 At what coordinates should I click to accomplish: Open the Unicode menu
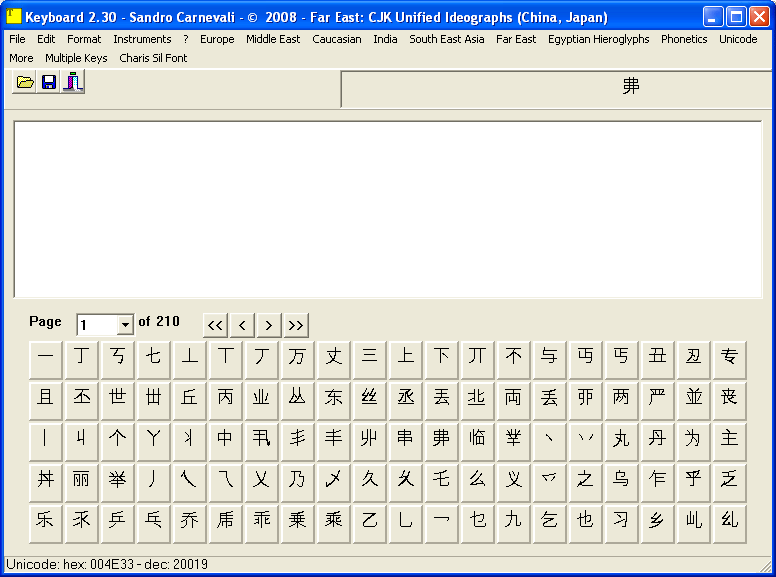tap(738, 39)
